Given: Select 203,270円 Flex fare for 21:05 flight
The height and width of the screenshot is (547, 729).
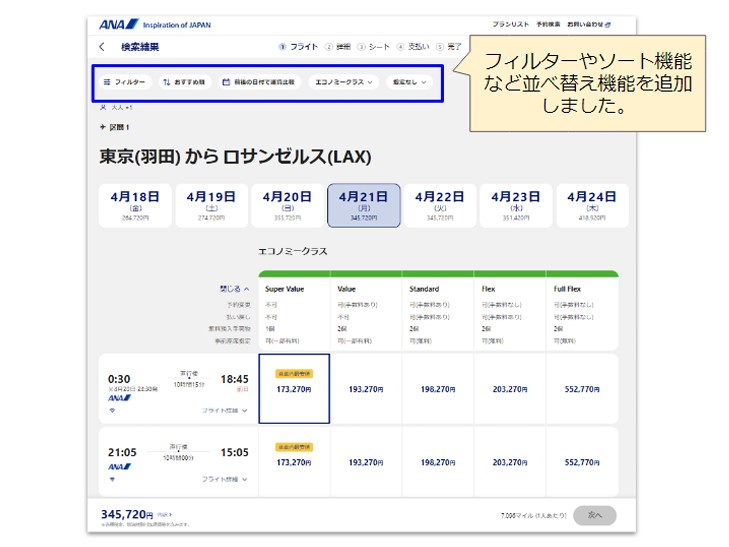Looking at the screenshot, I should [x=510, y=462].
